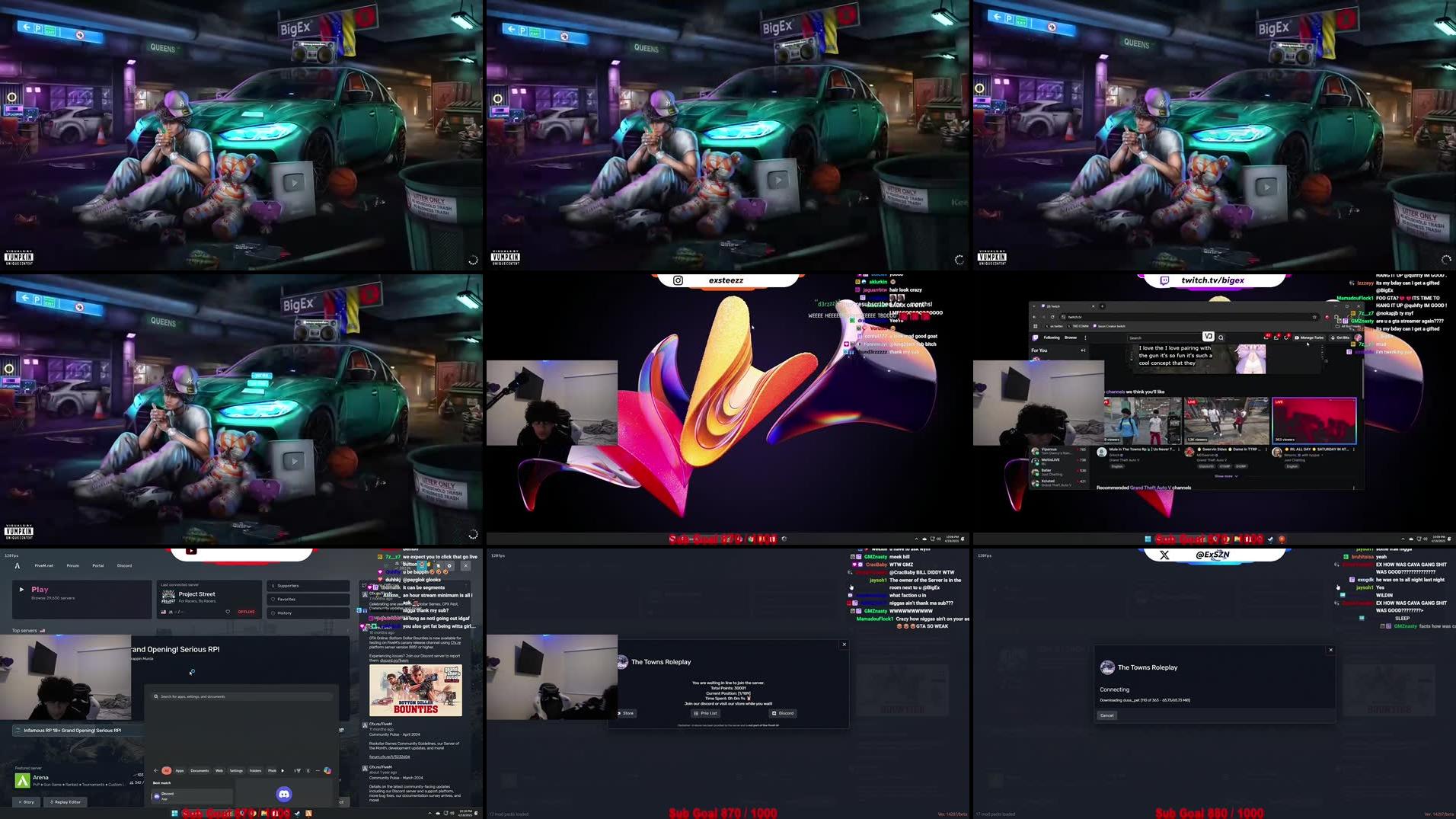Expand more search filters with the arrow
The image size is (1456, 819).
(283, 770)
